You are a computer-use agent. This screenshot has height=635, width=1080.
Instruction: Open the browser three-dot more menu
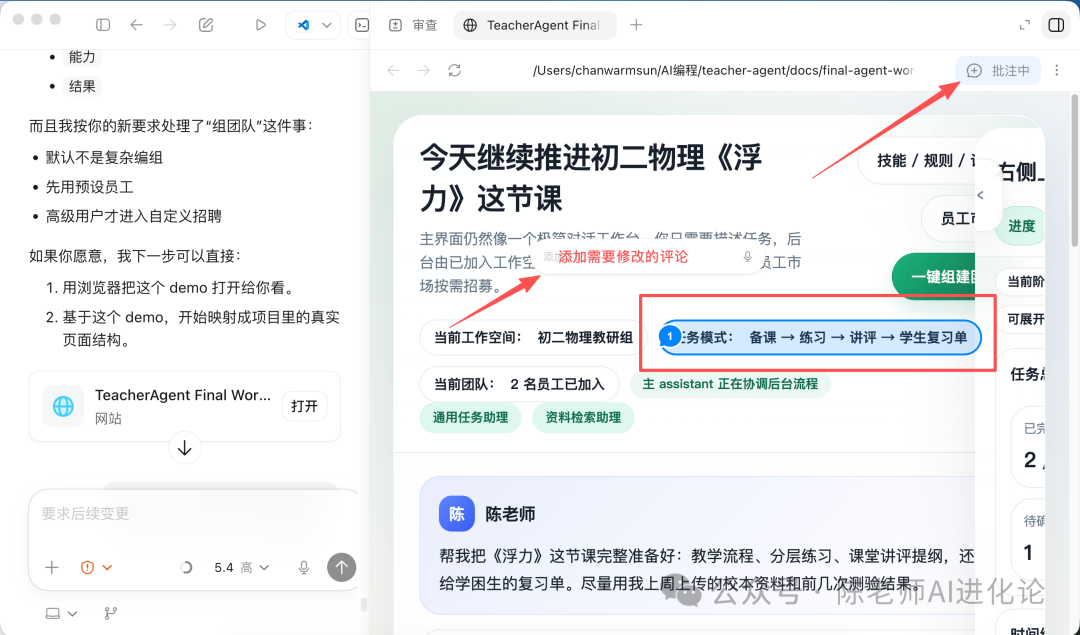[1057, 70]
